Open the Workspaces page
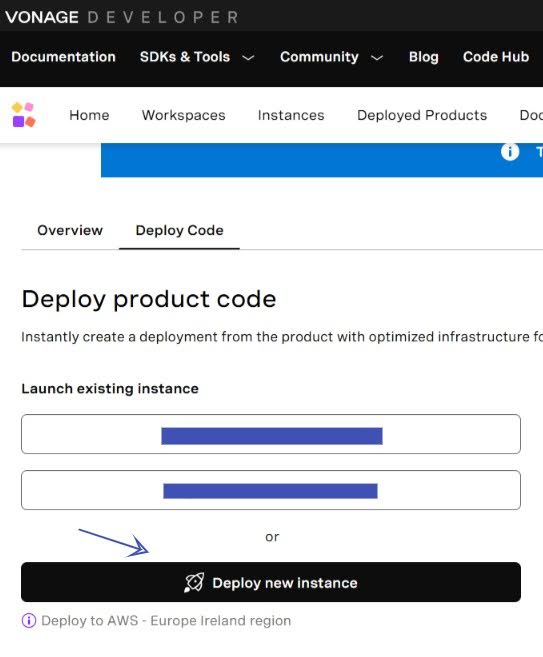This screenshot has width=543, height=657. click(184, 115)
